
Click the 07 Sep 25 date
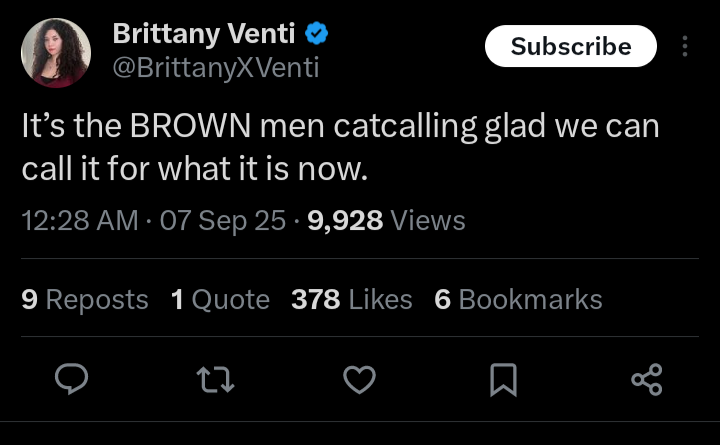(222, 220)
